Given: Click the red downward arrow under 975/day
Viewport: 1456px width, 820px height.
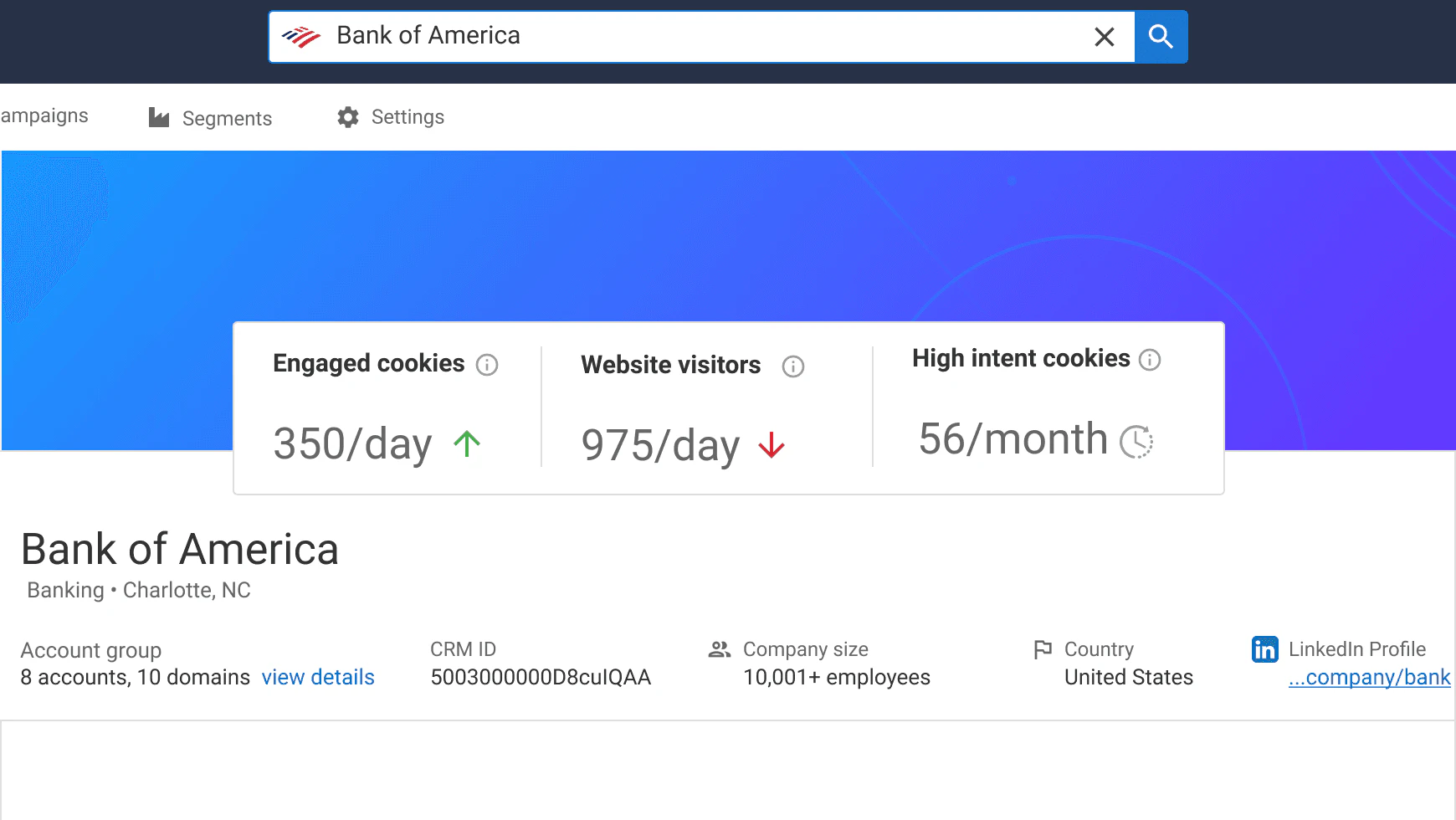Looking at the screenshot, I should pos(771,446).
